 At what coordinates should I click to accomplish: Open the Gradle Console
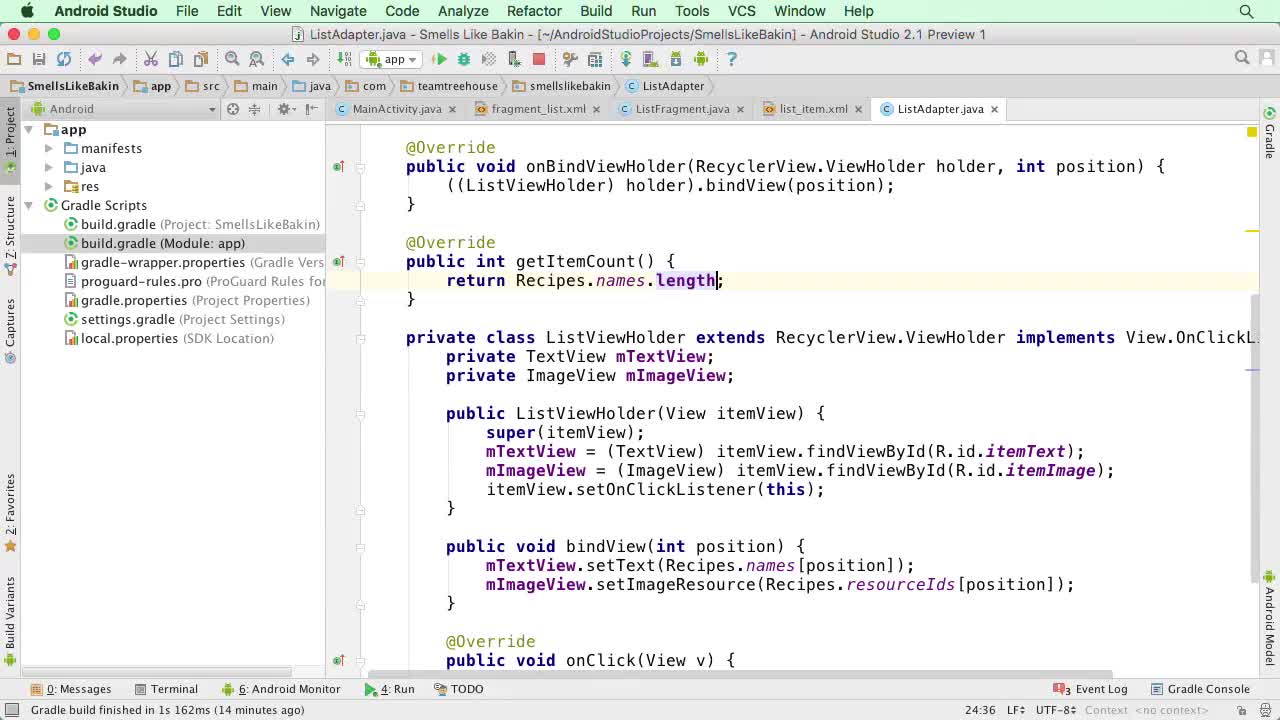click(x=1199, y=689)
